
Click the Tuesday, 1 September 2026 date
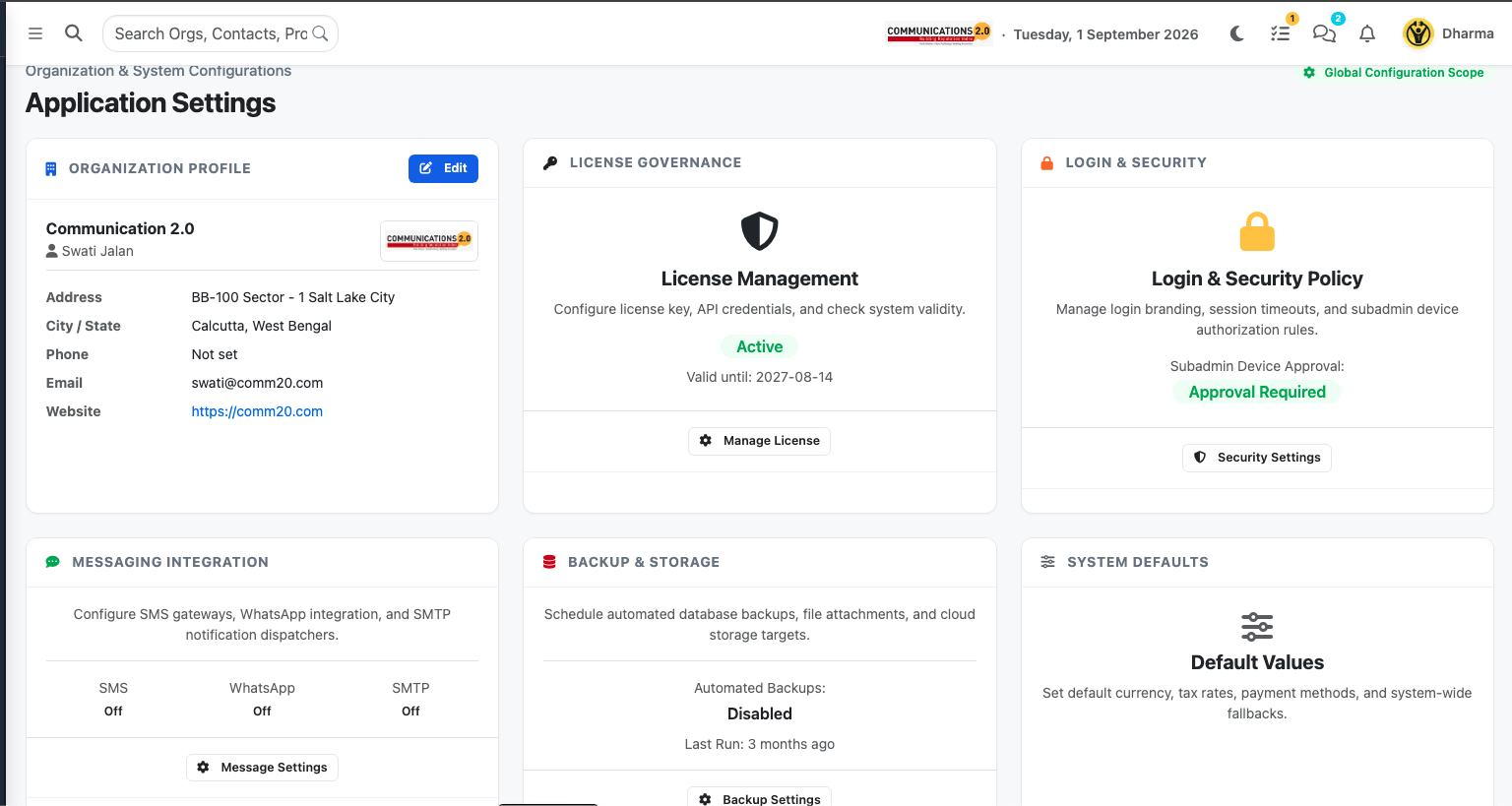[x=1105, y=34]
